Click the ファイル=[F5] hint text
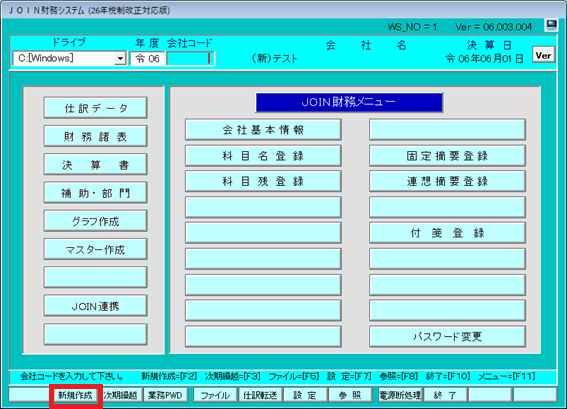Viewport: 567px width, 409px height. click(294, 376)
